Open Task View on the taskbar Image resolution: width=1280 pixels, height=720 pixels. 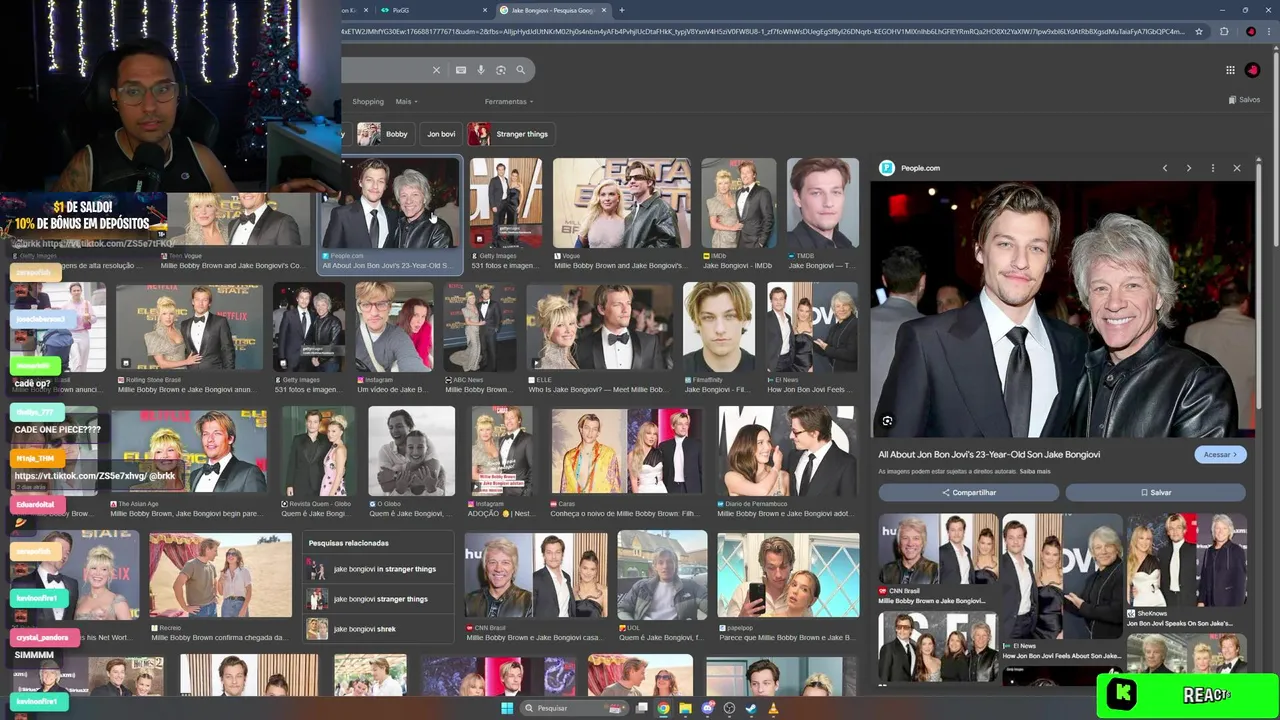tap(641, 708)
